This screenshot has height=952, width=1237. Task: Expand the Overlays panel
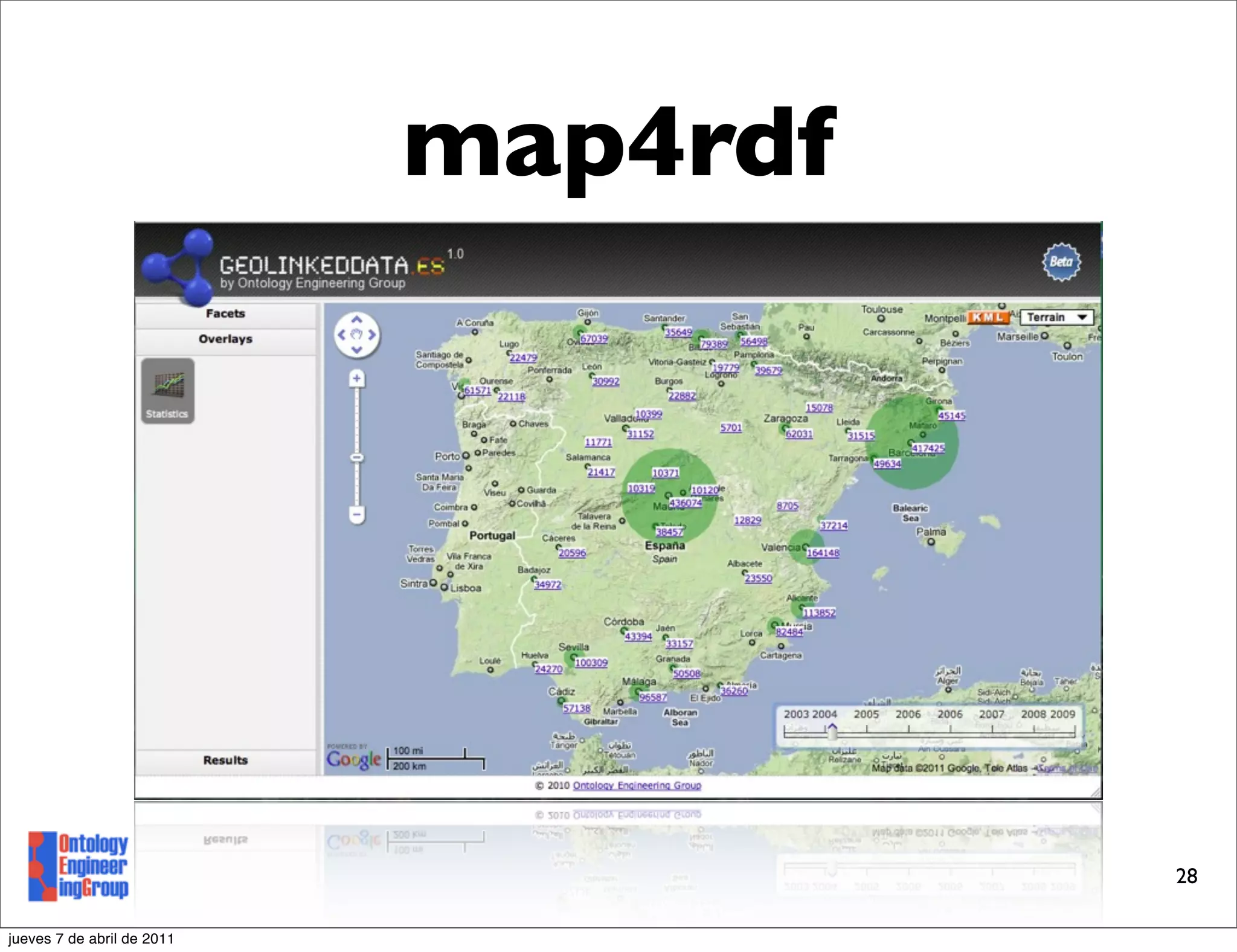coord(225,339)
